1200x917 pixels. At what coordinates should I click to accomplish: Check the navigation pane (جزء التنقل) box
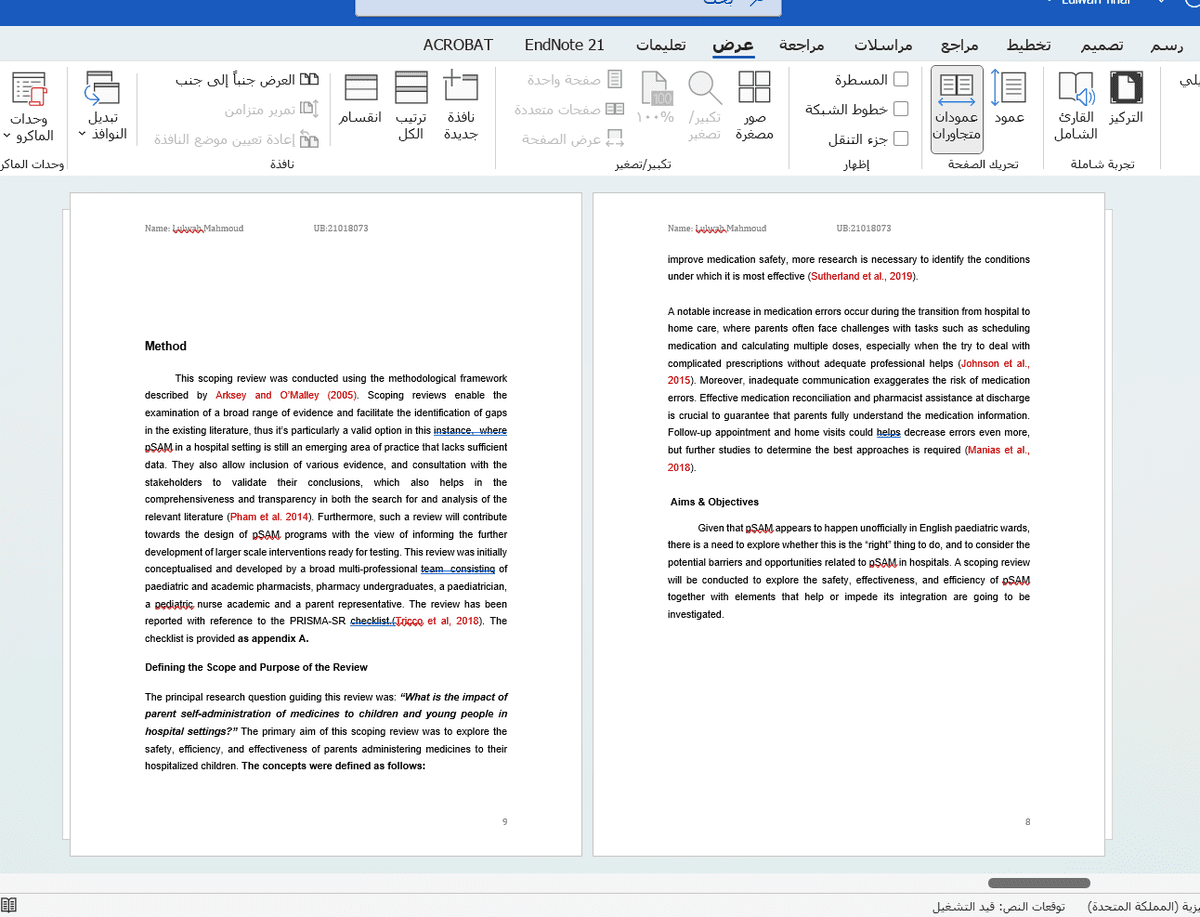[x=900, y=139]
